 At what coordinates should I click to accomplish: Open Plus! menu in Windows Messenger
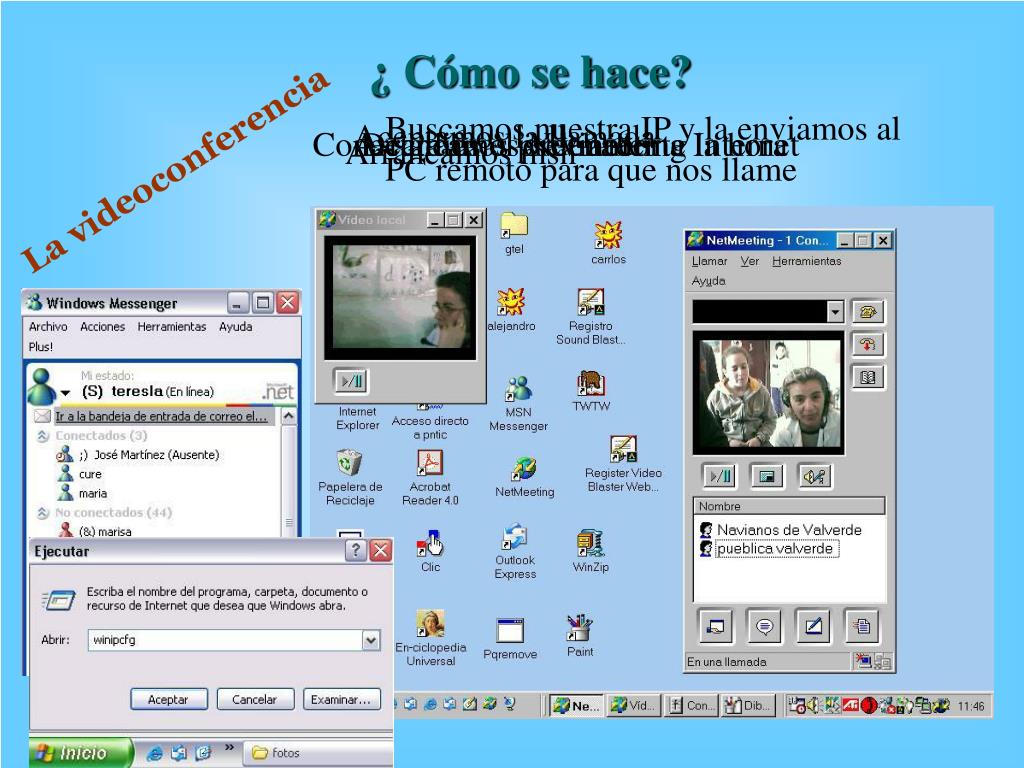pyautogui.click(x=40, y=347)
